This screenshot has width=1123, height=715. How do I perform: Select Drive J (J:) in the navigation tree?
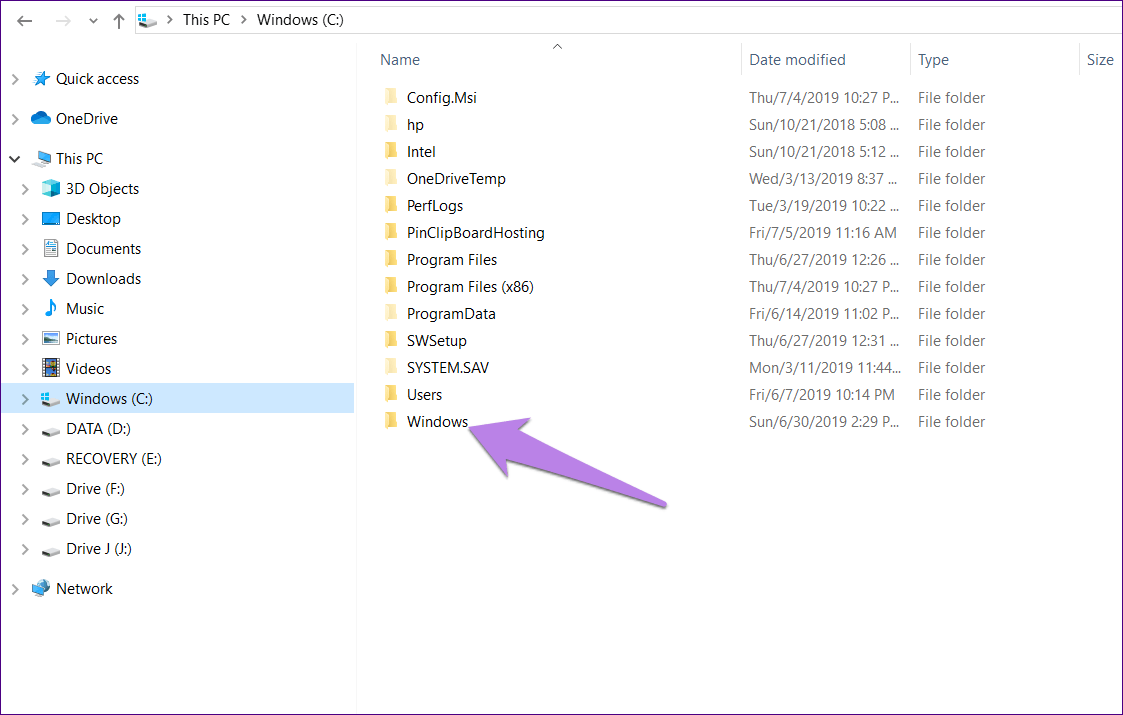pos(99,549)
